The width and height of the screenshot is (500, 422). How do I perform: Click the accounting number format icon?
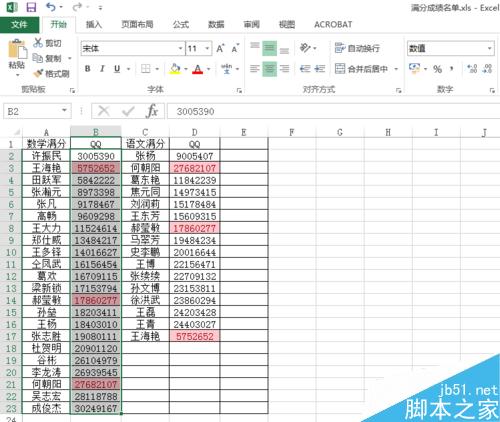(x=414, y=68)
